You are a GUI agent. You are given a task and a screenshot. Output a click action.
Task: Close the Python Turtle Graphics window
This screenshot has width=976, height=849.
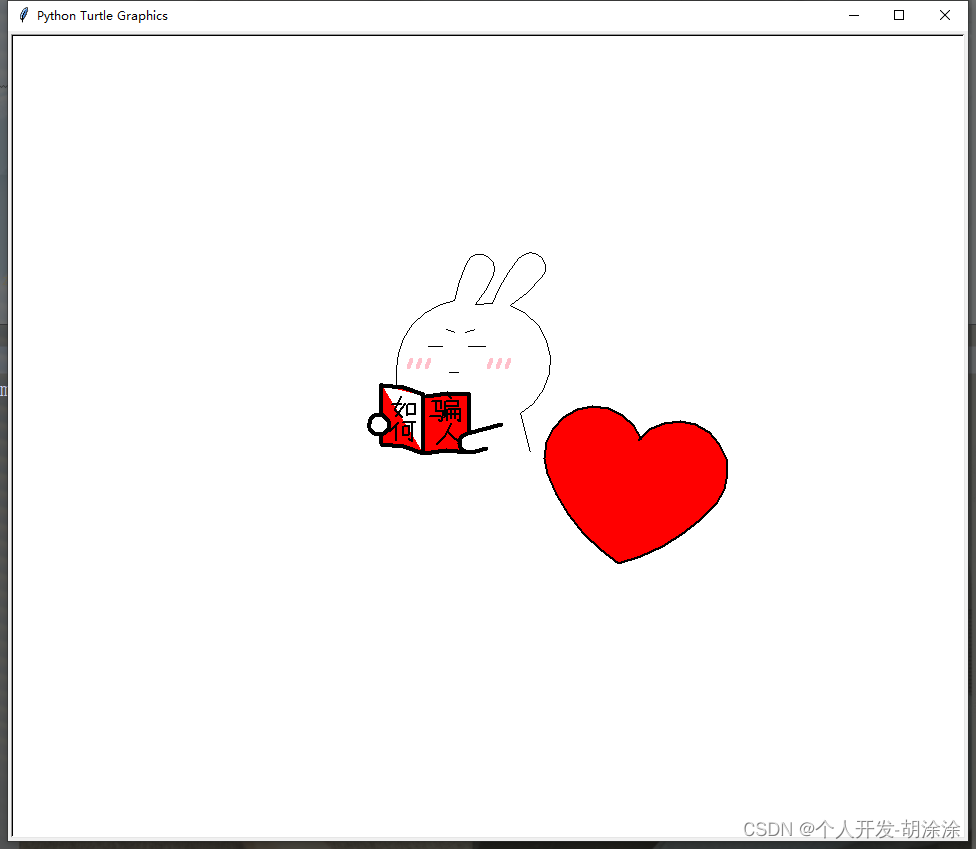coord(944,16)
